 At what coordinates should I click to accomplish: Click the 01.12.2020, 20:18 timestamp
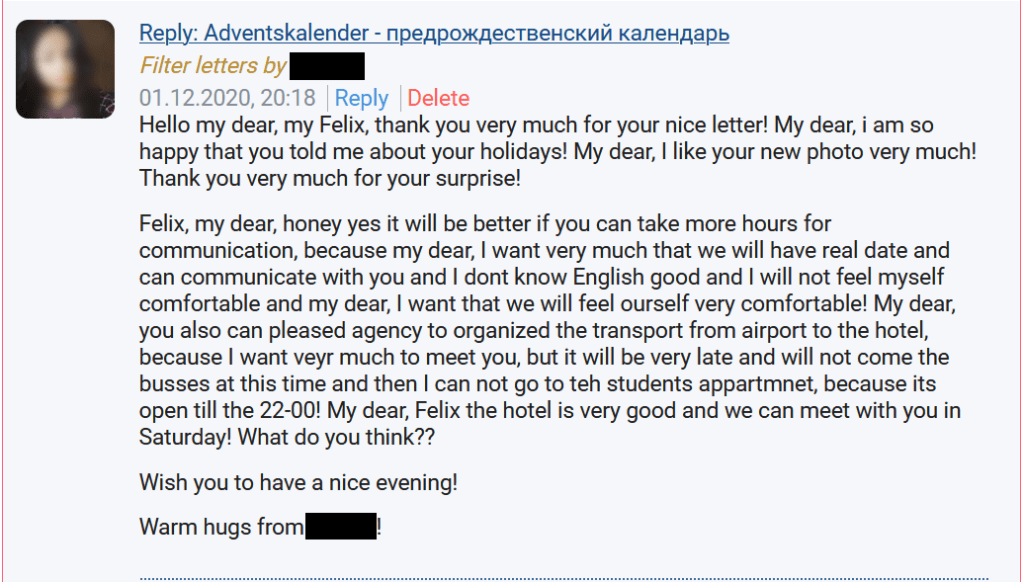(x=227, y=98)
